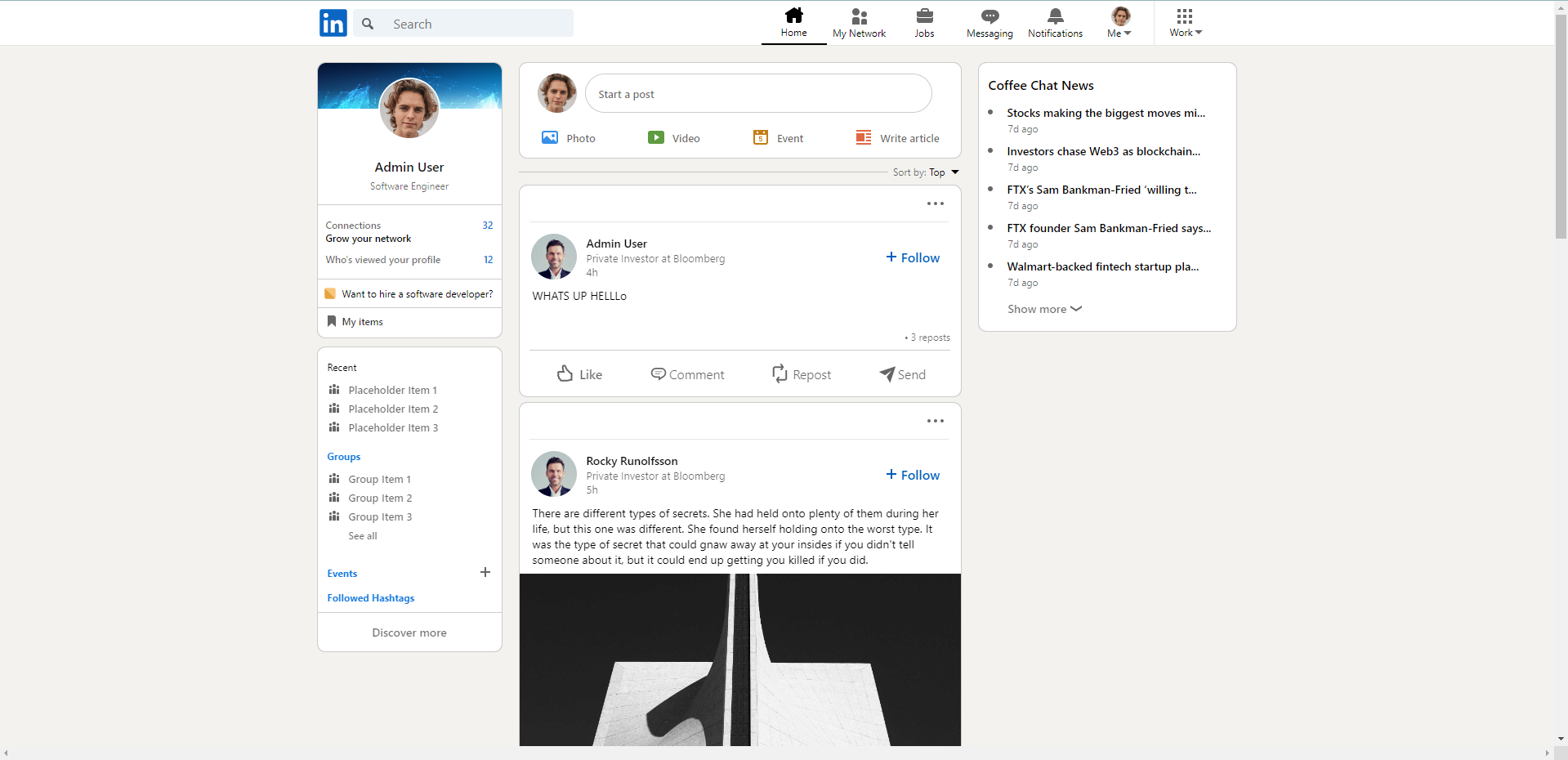Open options menu on Rocky's post

[x=934, y=421]
